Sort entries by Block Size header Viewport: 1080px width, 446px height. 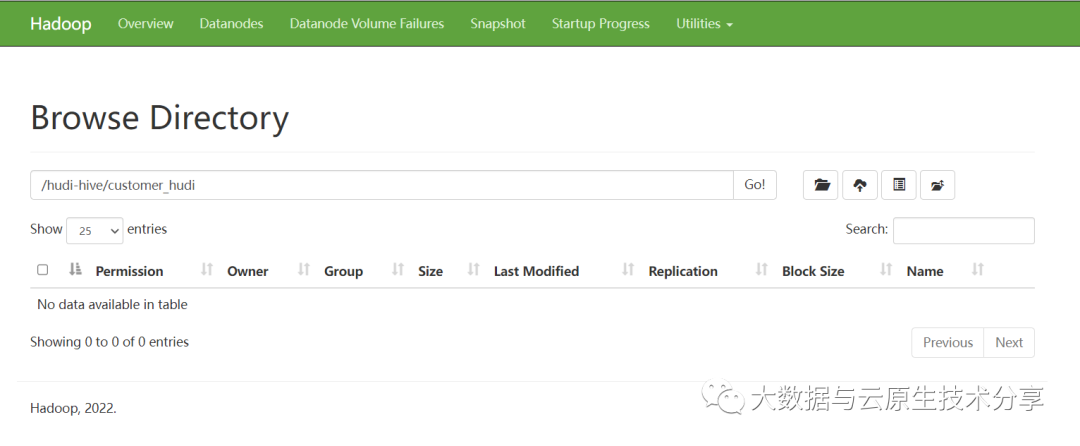point(813,271)
